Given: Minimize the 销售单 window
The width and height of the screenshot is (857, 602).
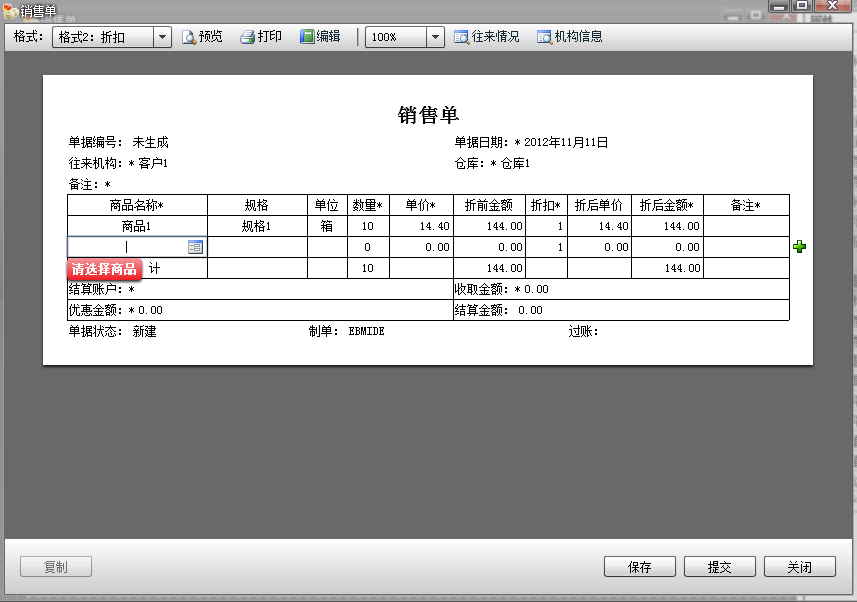Looking at the screenshot, I should 779,5.
